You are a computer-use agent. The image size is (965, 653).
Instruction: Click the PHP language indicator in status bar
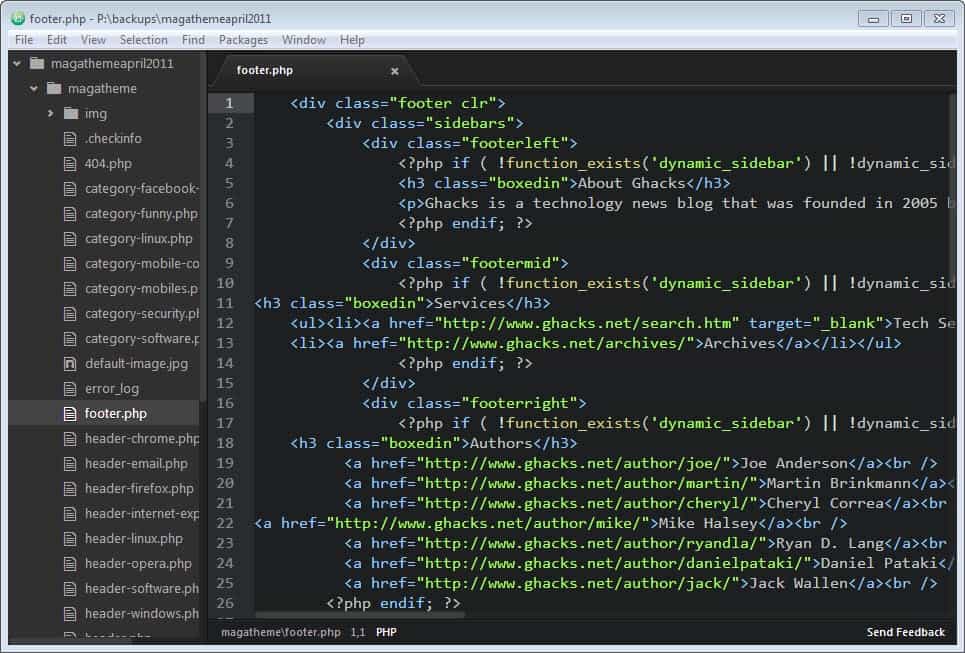click(x=385, y=631)
